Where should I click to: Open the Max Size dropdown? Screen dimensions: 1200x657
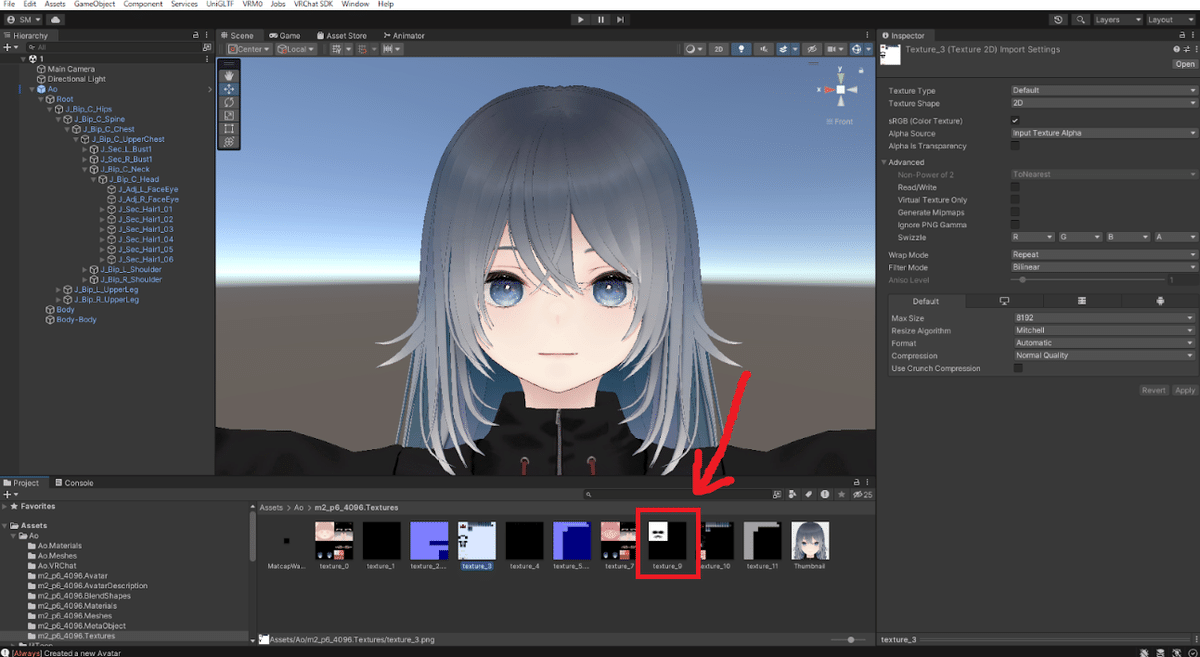tap(1105, 318)
